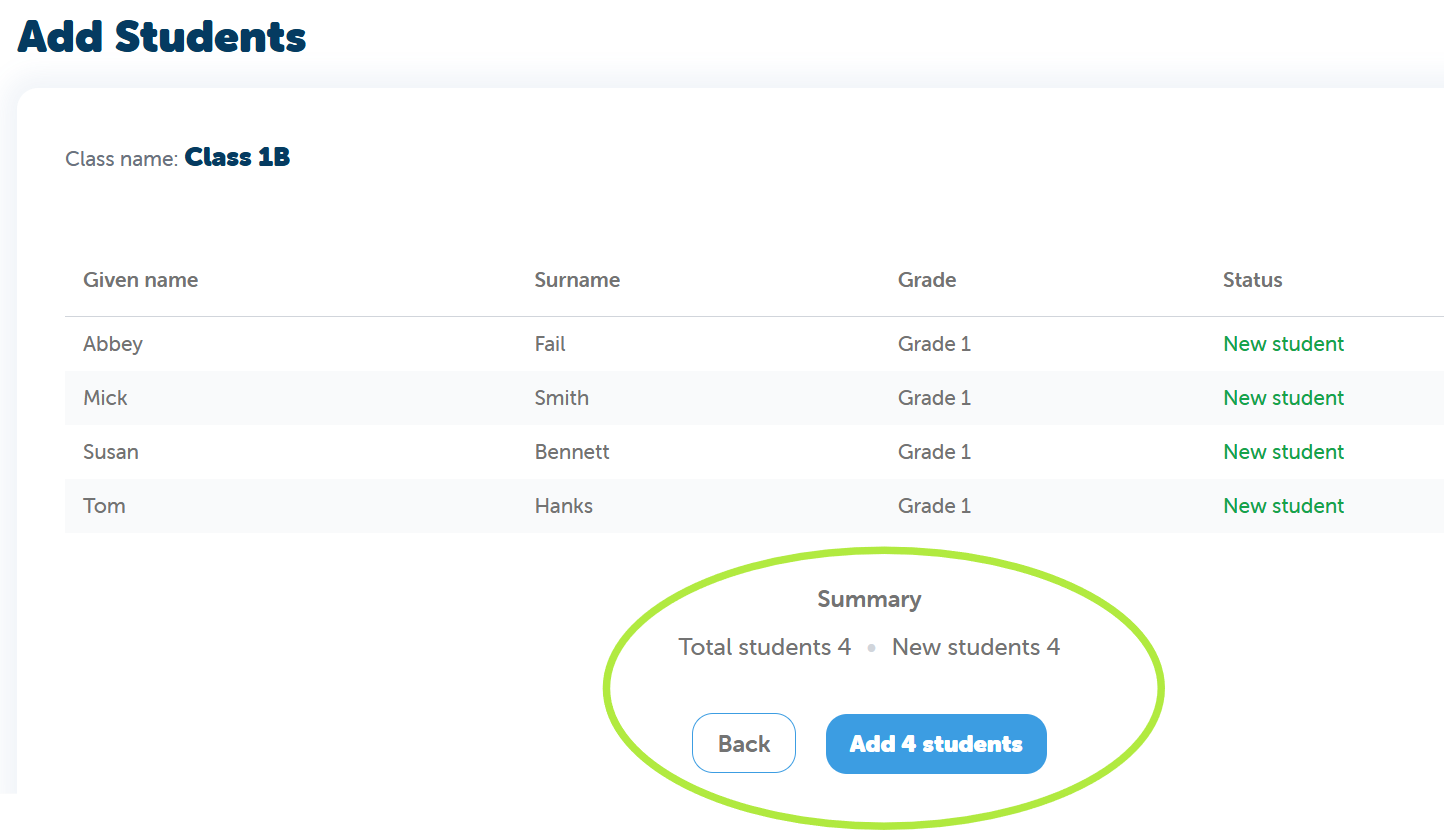Click the surname Hanks
Image resolution: width=1444 pixels, height=830 pixels.
click(563, 506)
